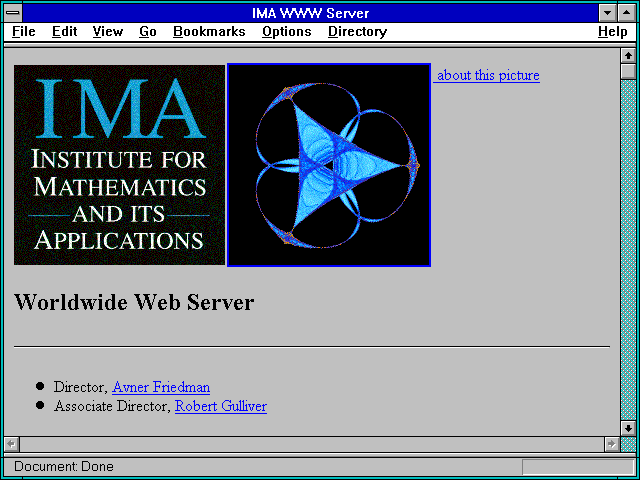
Task: Click the 'Worldwide Web Server' heading
Action: [134, 302]
